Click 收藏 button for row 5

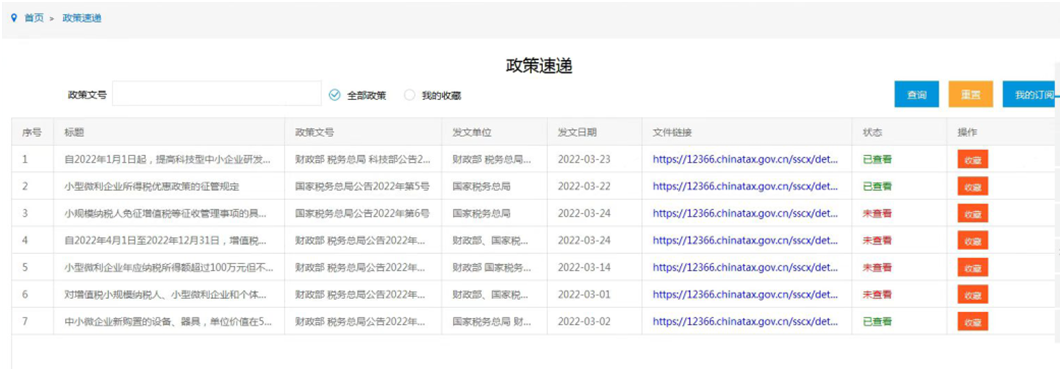(x=973, y=267)
